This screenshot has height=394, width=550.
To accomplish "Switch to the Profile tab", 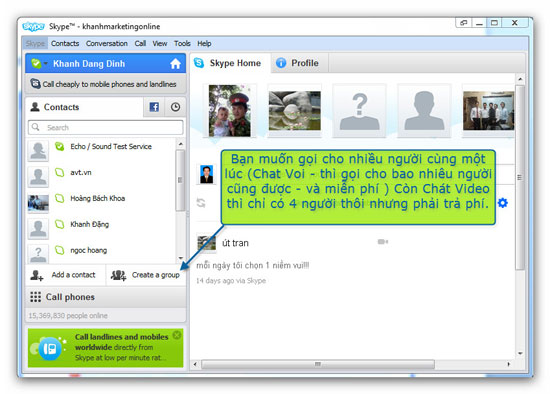I will pyautogui.click(x=300, y=63).
